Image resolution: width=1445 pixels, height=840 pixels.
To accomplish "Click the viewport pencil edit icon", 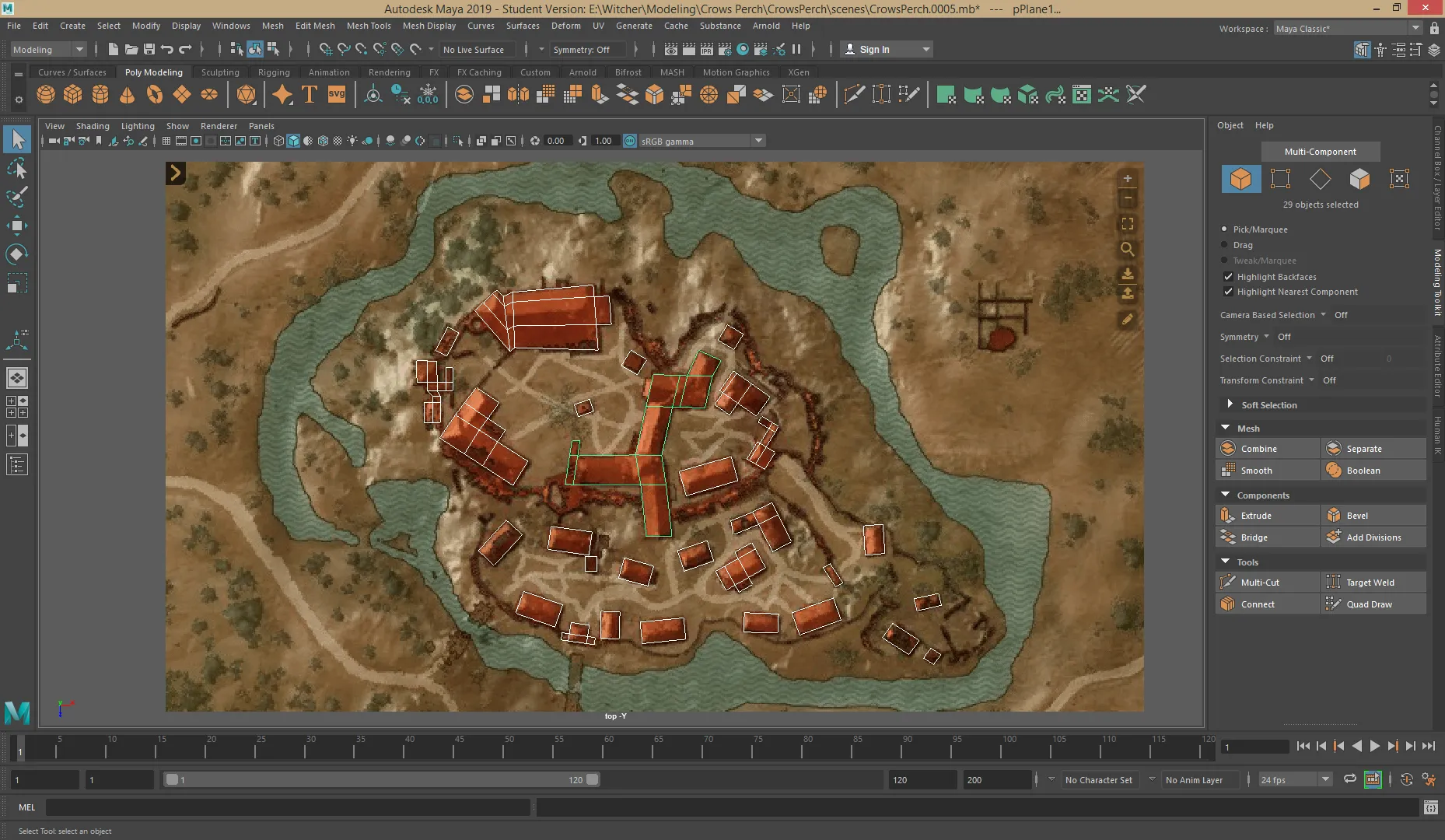I will coord(1127,319).
